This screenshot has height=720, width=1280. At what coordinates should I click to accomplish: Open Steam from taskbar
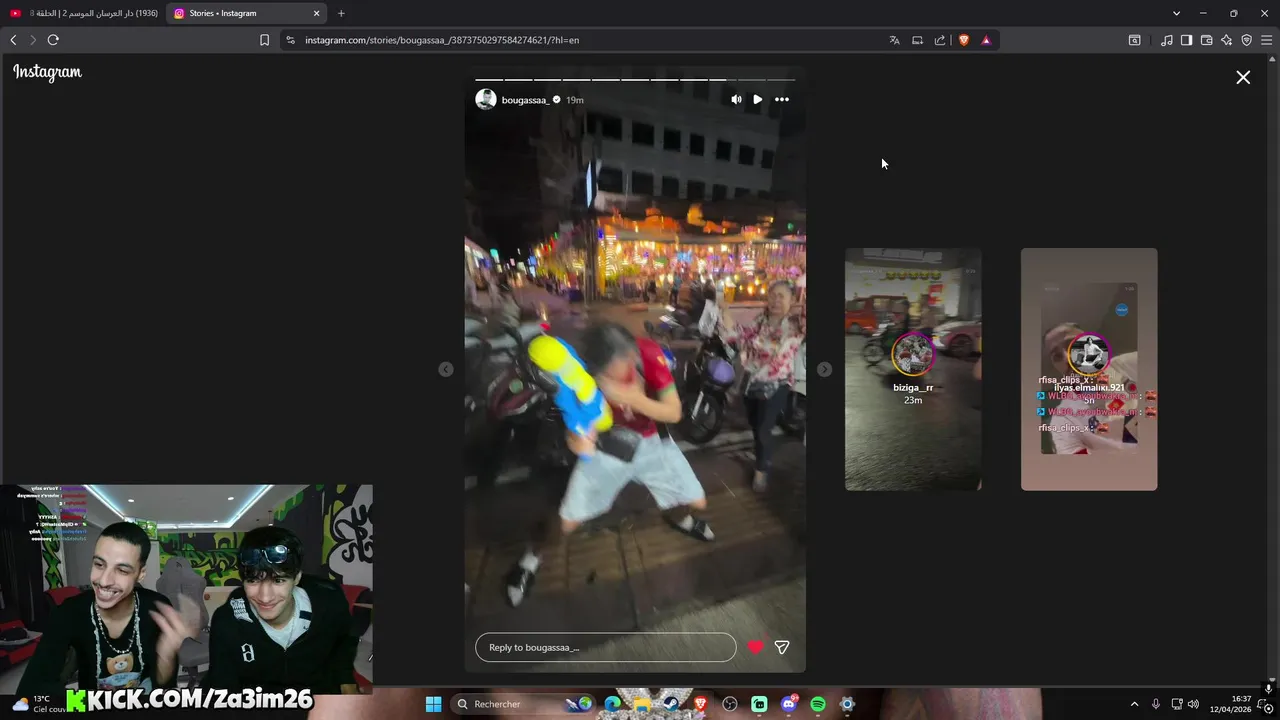pos(671,704)
